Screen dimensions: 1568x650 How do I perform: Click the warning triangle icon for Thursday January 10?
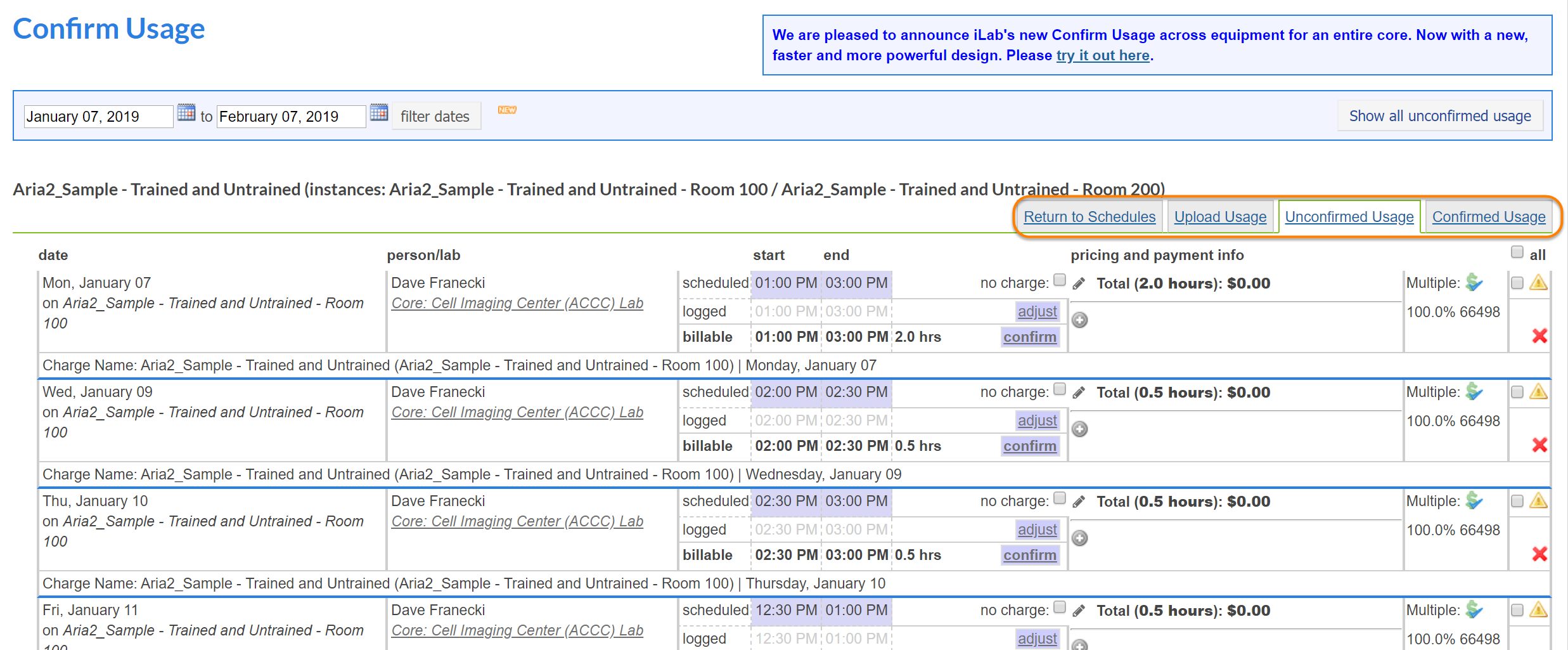(1538, 501)
